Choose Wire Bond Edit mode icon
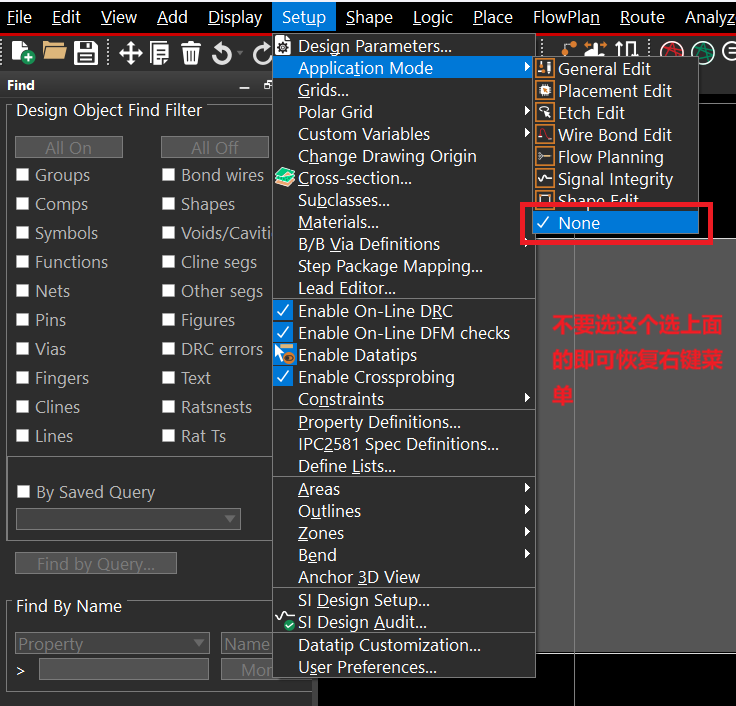Viewport: 736px width, 706px height. click(x=544, y=134)
